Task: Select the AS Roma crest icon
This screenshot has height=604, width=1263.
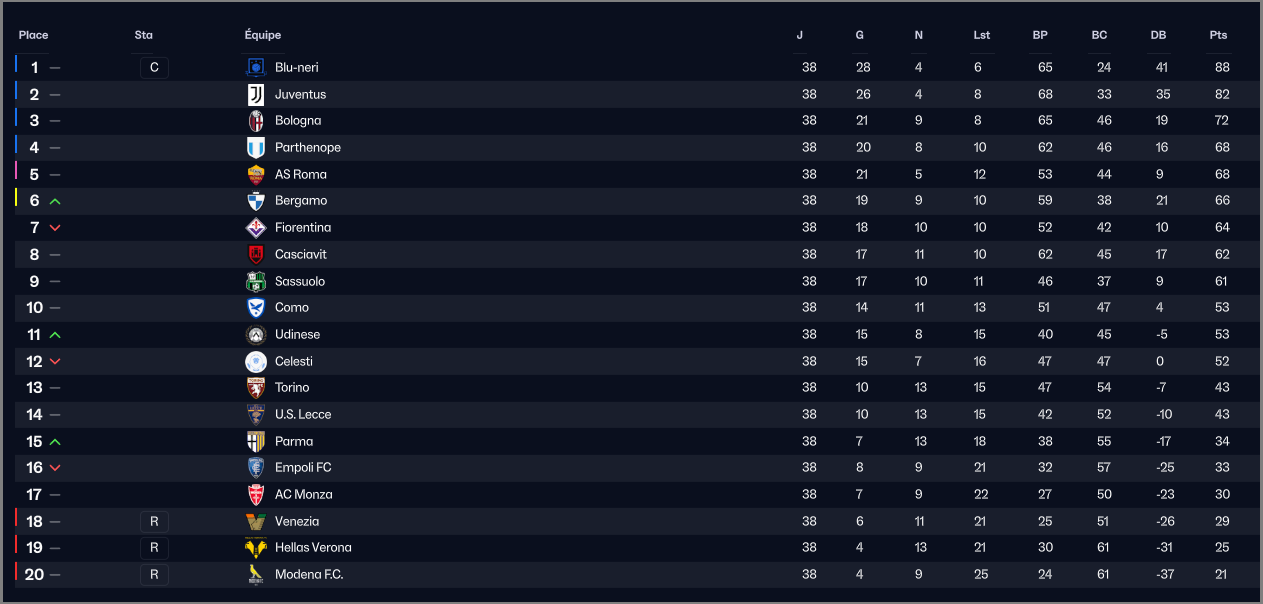Action: tap(256, 174)
